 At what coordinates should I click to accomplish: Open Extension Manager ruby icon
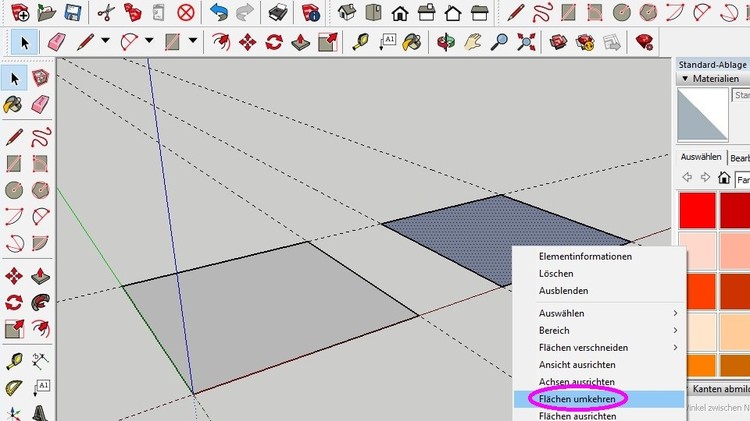coord(644,42)
